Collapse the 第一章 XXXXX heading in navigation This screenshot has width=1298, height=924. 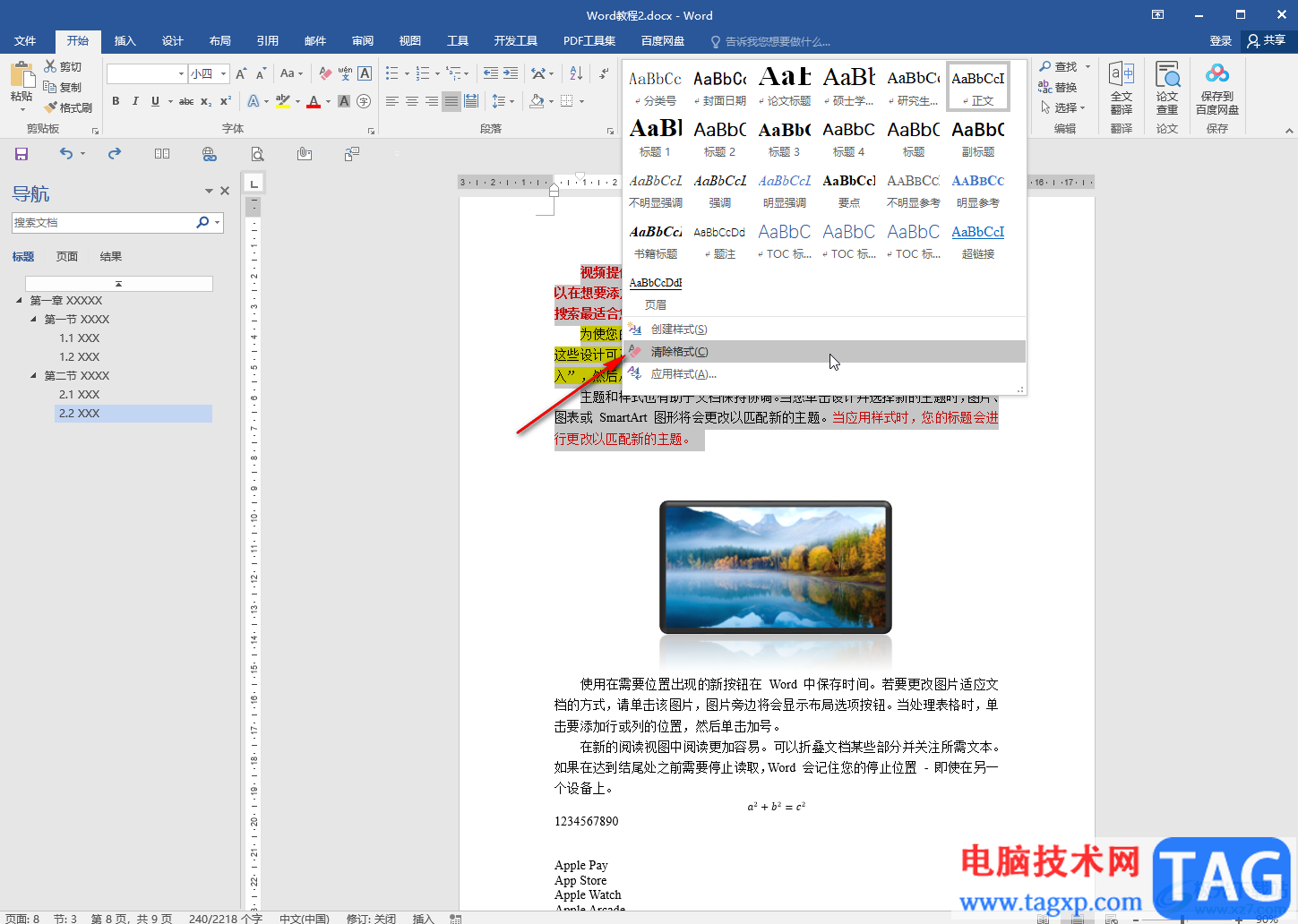[20, 301]
